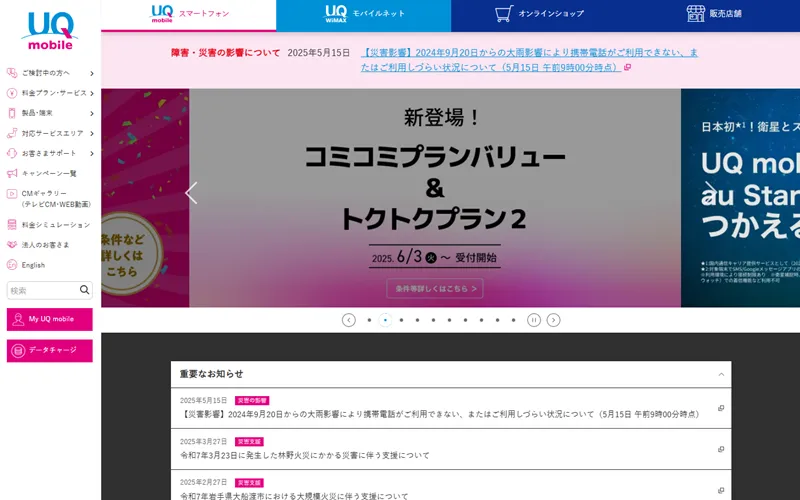
Task: Click circled next button below carousel
Action: coord(554,320)
